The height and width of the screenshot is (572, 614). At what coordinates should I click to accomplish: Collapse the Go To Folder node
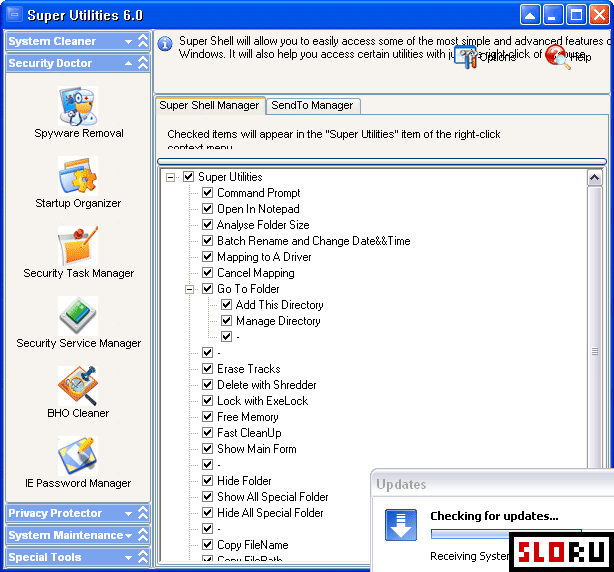[190, 289]
